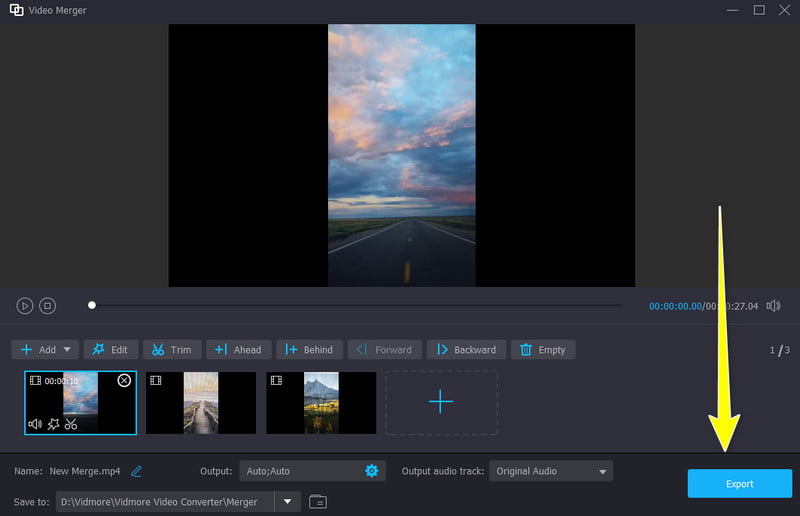Minimize the Video Merger window

pos(733,10)
